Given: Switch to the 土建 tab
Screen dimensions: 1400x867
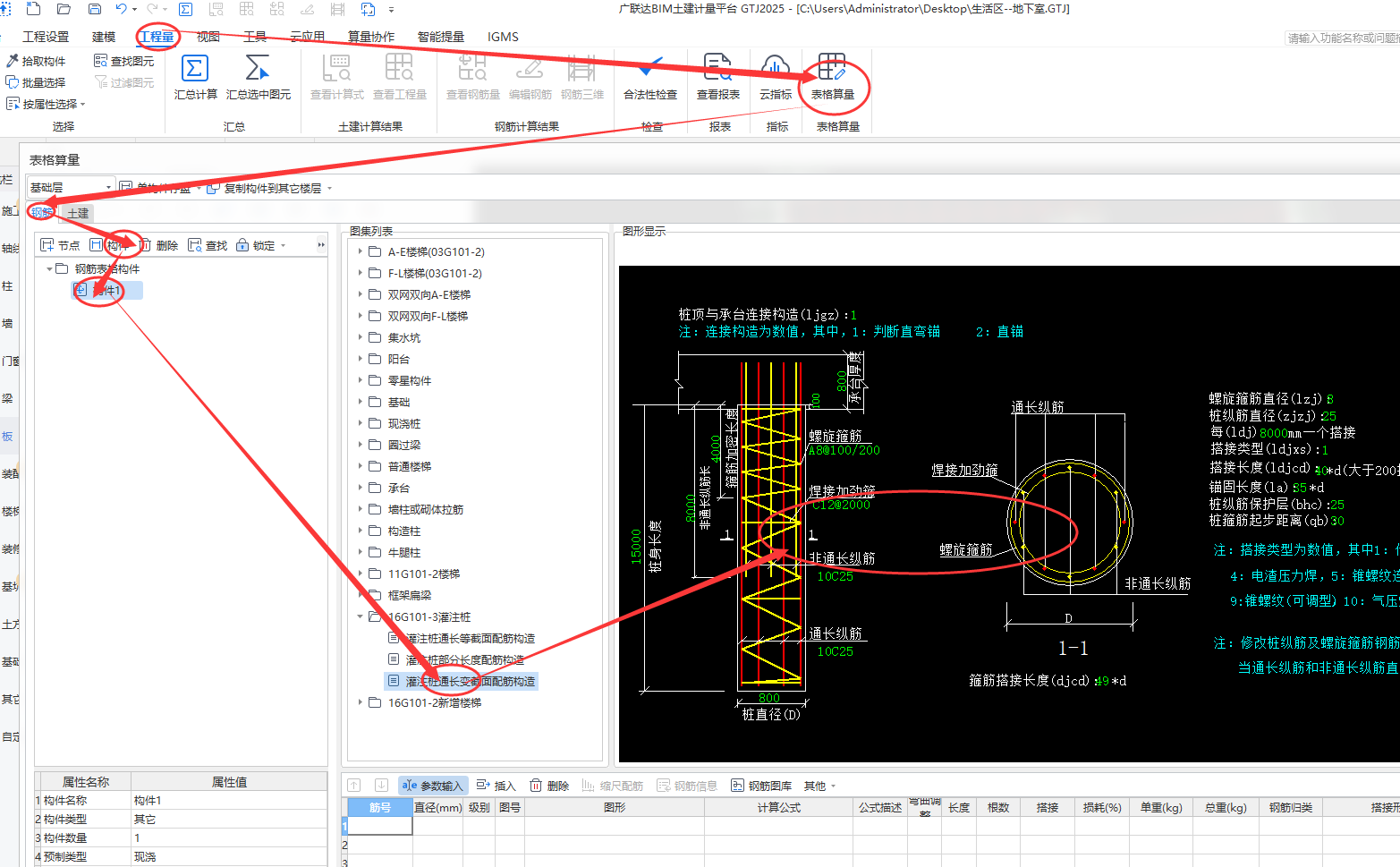Looking at the screenshot, I should pyautogui.click(x=78, y=213).
